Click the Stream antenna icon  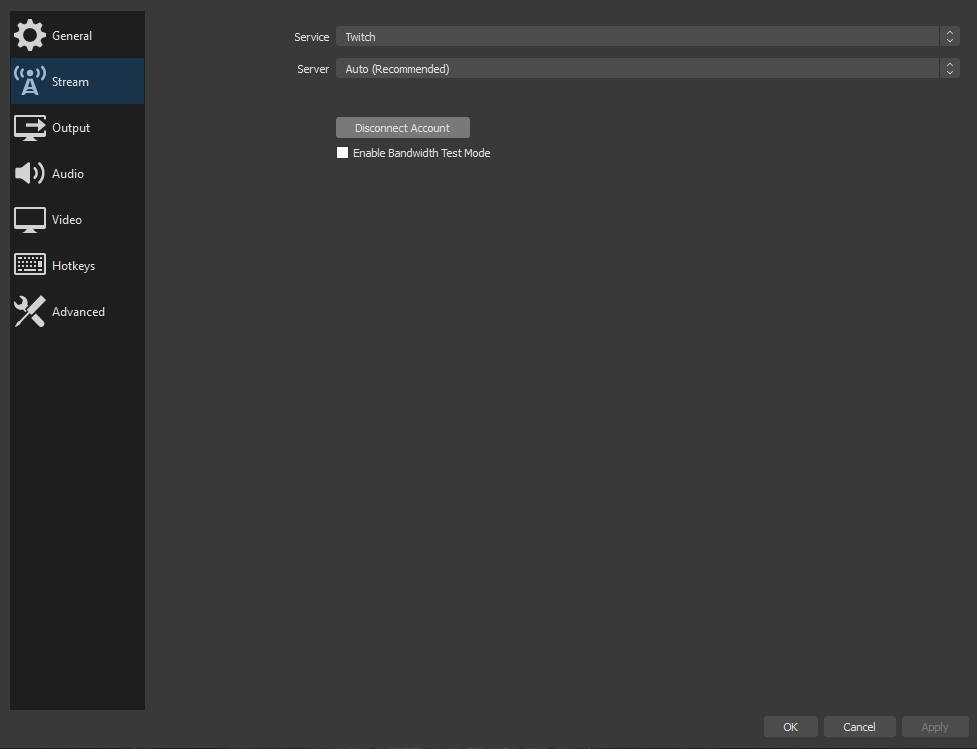tap(30, 82)
